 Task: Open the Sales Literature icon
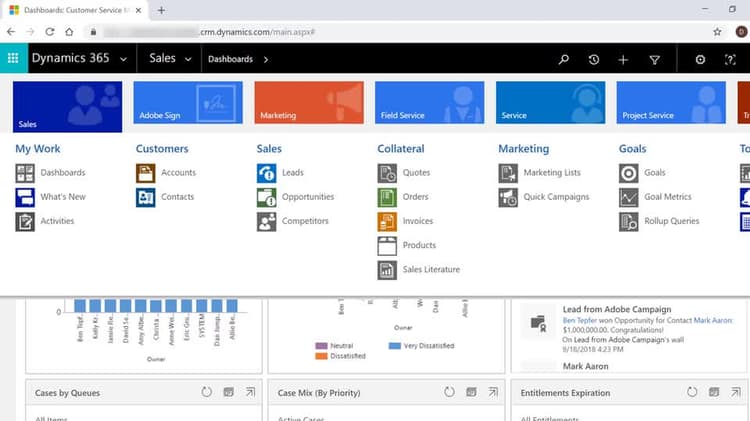[387, 270]
